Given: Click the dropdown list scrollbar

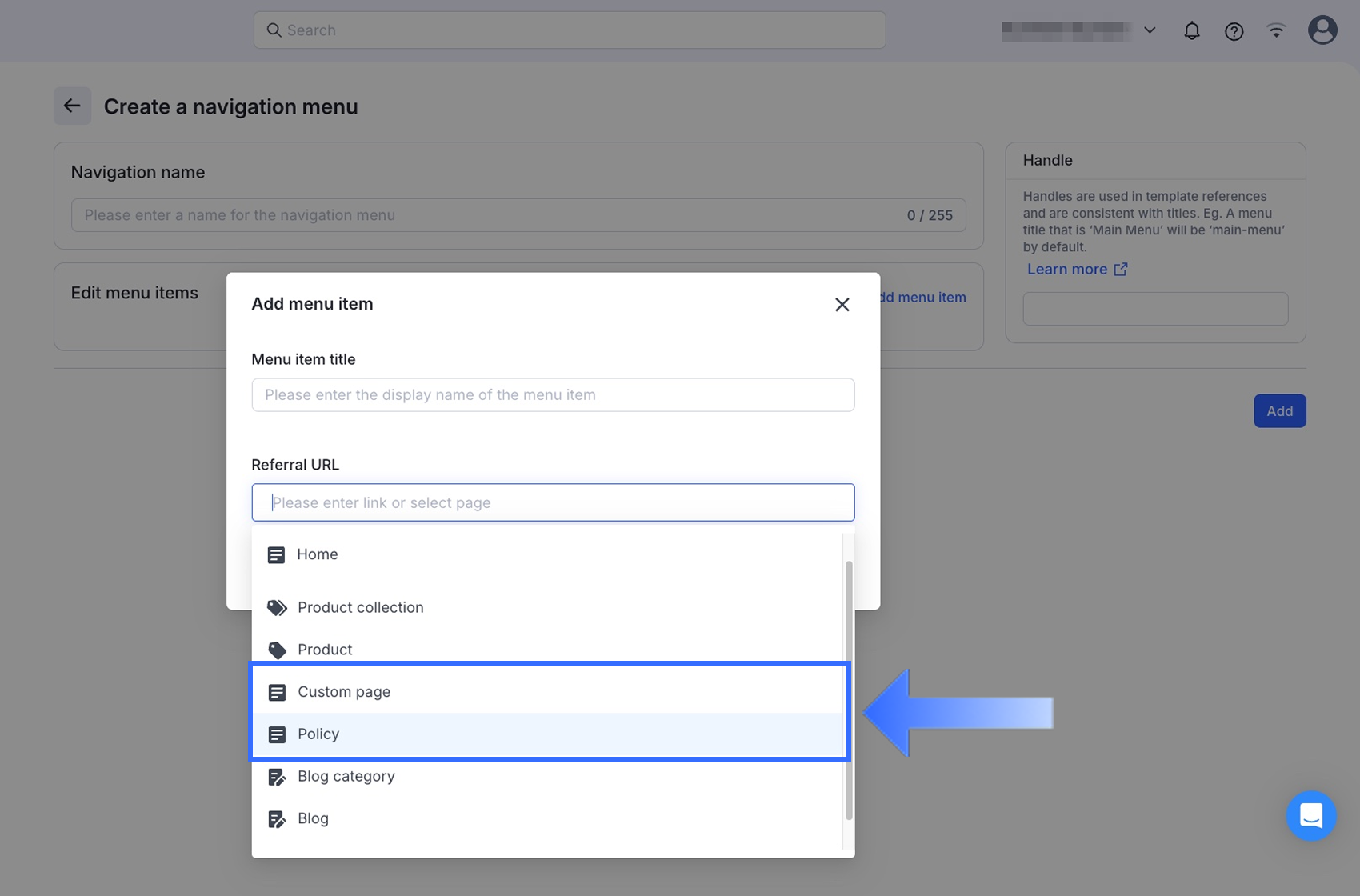Looking at the screenshot, I should coord(848,688).
